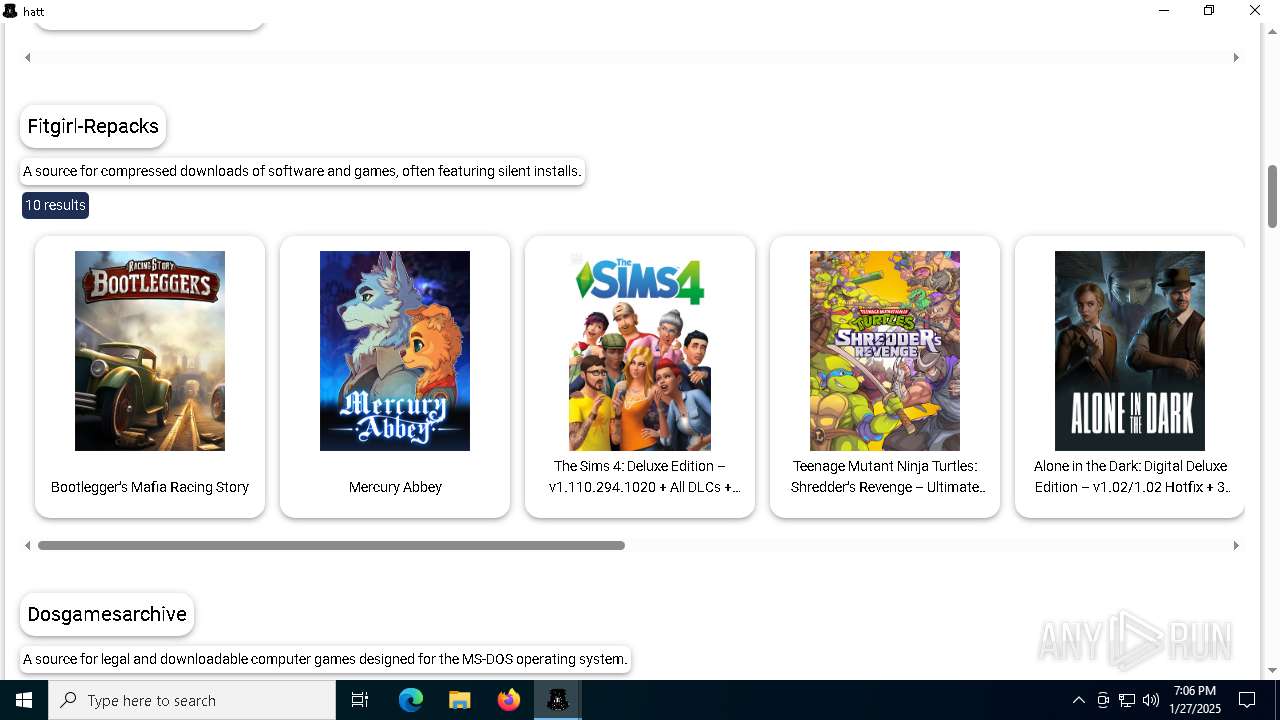The height and width of the screenshot is (720, 1280).
Task: Open The Sims 4 cover image
Action: 640,351
